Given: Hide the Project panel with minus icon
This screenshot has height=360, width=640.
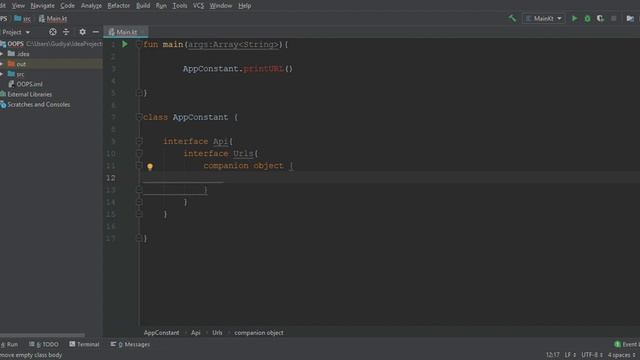Looking at the screenshot, I should click(x=96, y=32).
